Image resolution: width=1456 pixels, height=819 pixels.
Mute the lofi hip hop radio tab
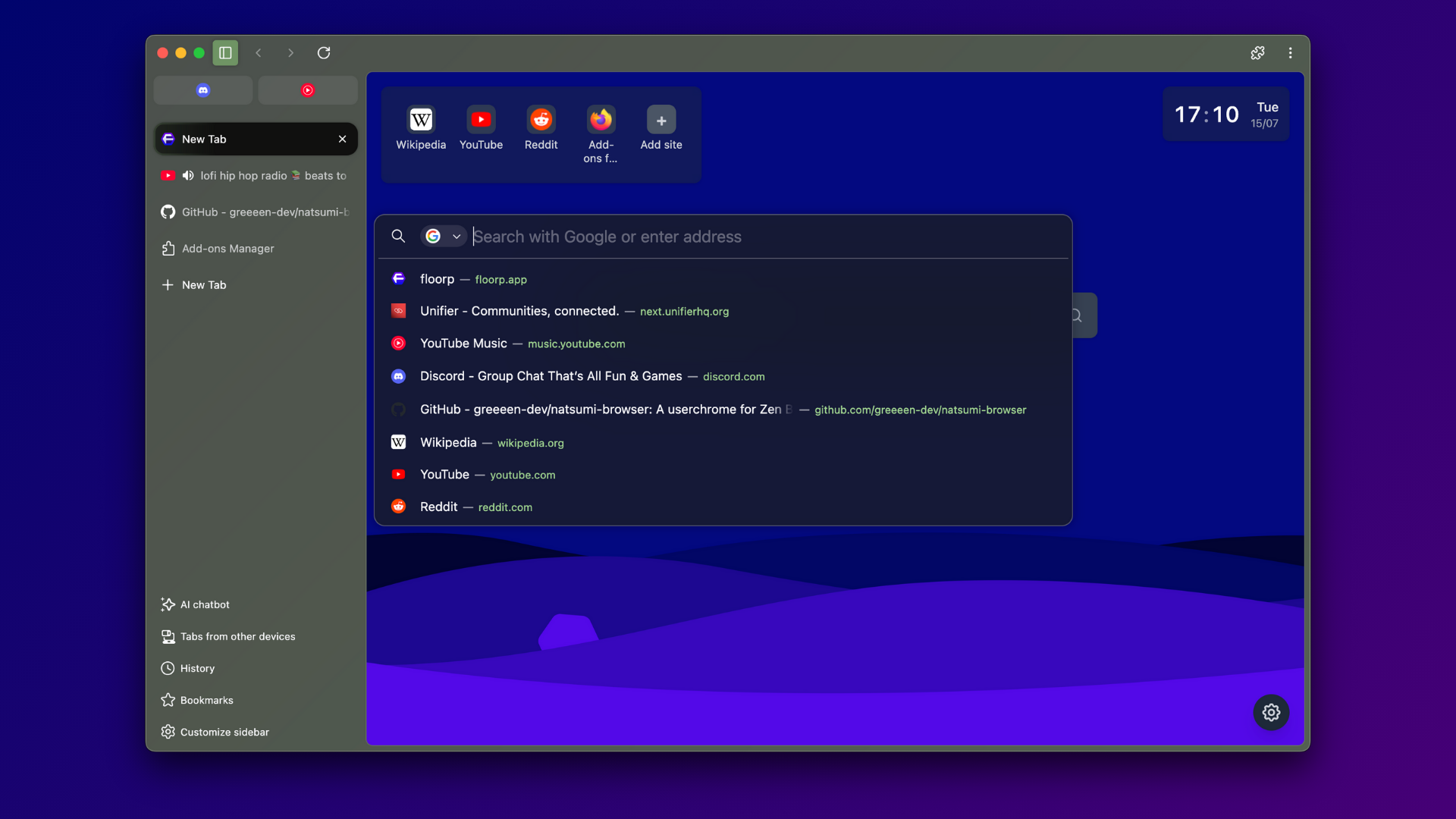(188, 175)
